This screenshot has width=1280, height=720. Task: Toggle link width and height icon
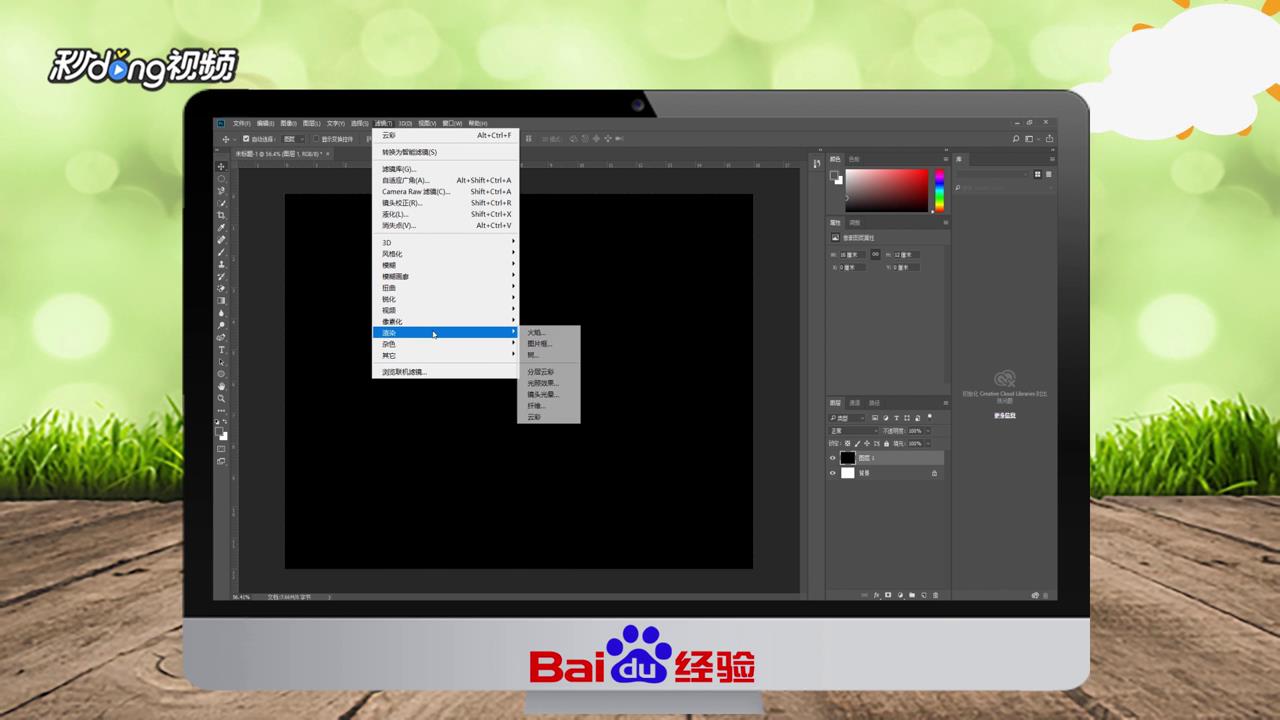pyautogui.click(x=875, y=255)
